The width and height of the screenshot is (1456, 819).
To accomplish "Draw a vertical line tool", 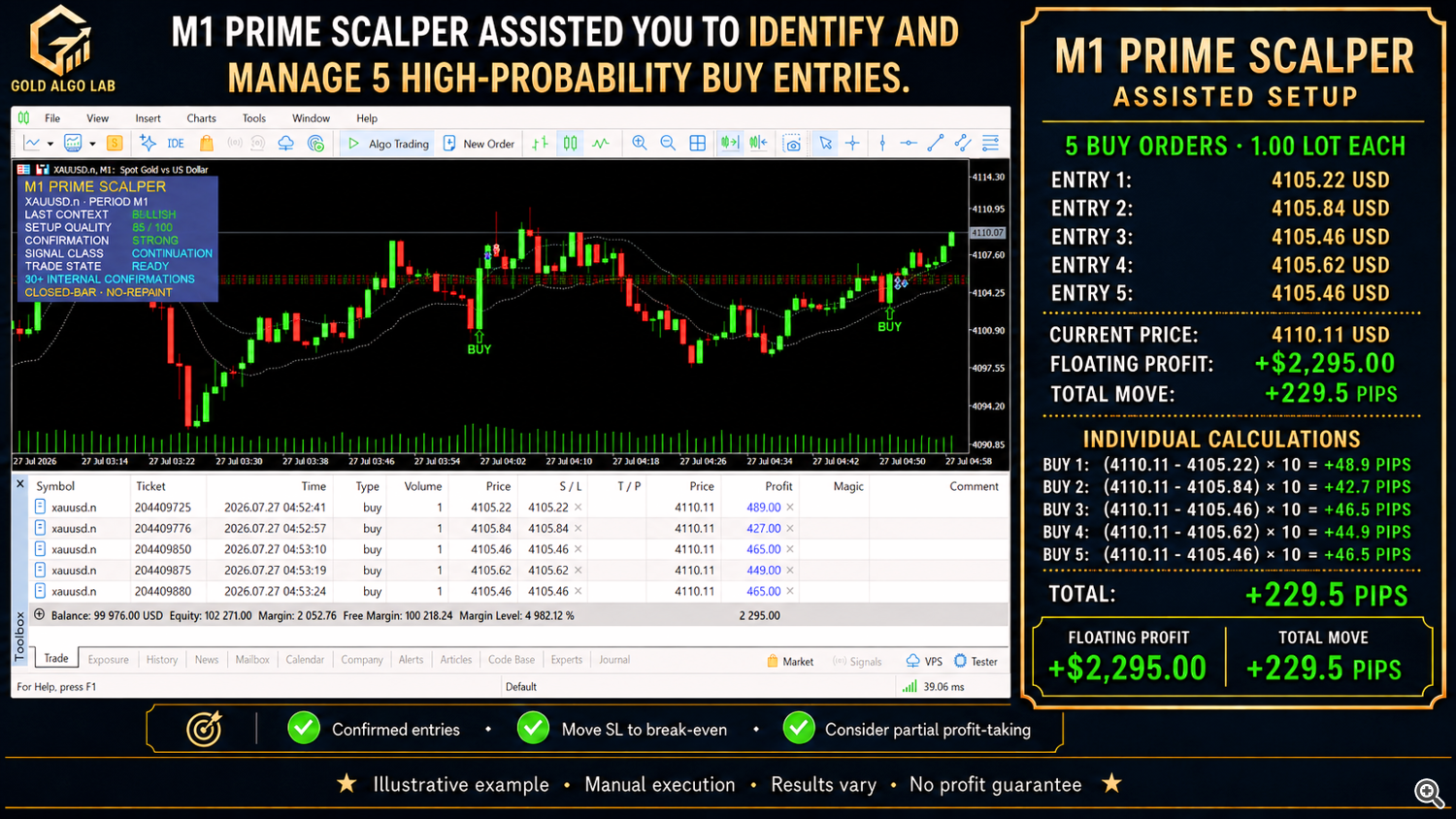I will pyautogui.click(x=882, y=144).
